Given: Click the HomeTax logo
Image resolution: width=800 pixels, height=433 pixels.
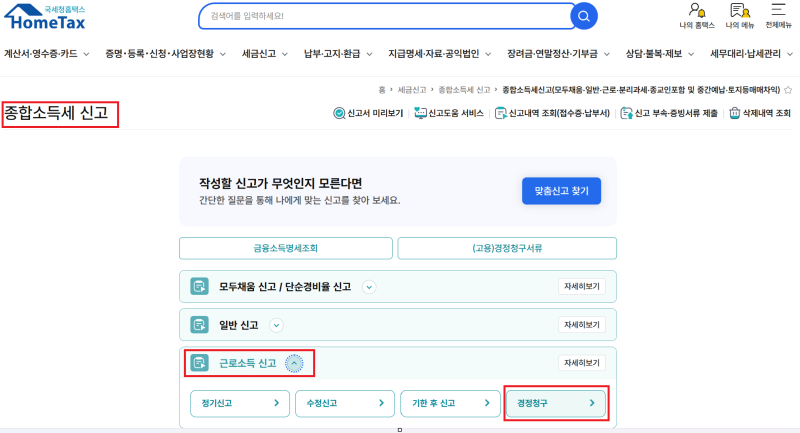Looking at the screenshot, I should click(45, 17).
